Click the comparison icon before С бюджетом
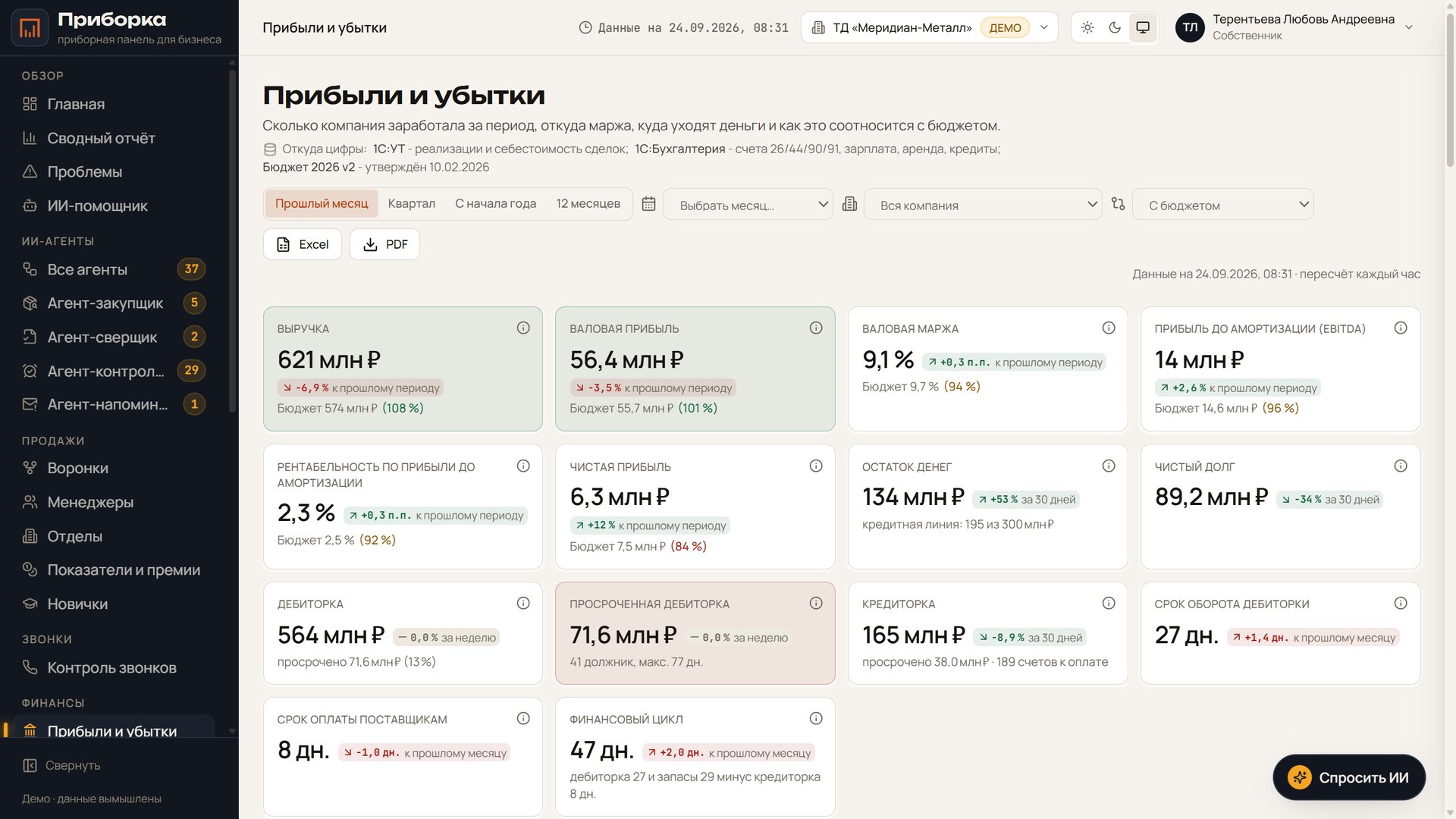 (1118, 204)
